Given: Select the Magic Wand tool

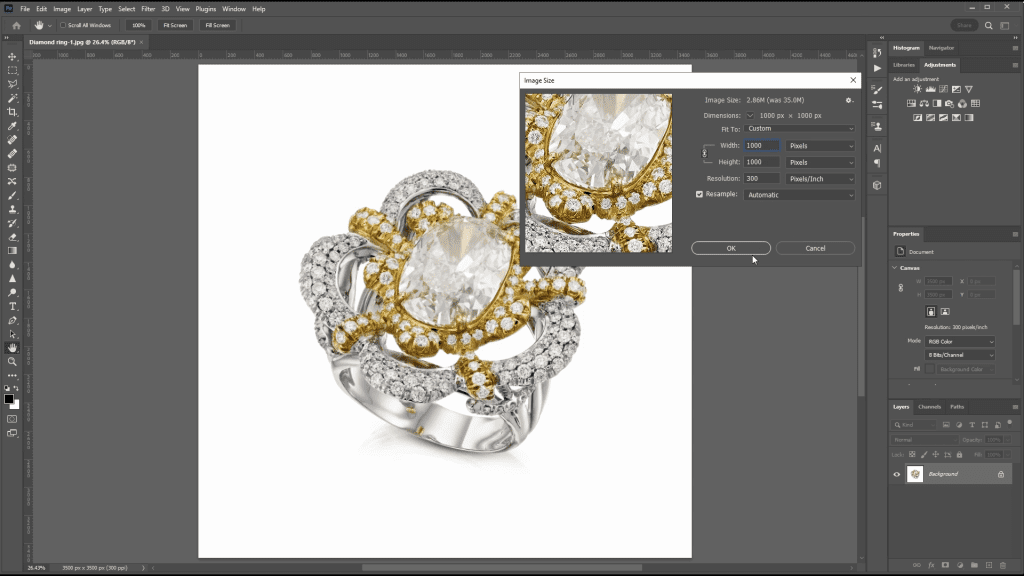Looking at the screenshot, I should coord(12,98).
